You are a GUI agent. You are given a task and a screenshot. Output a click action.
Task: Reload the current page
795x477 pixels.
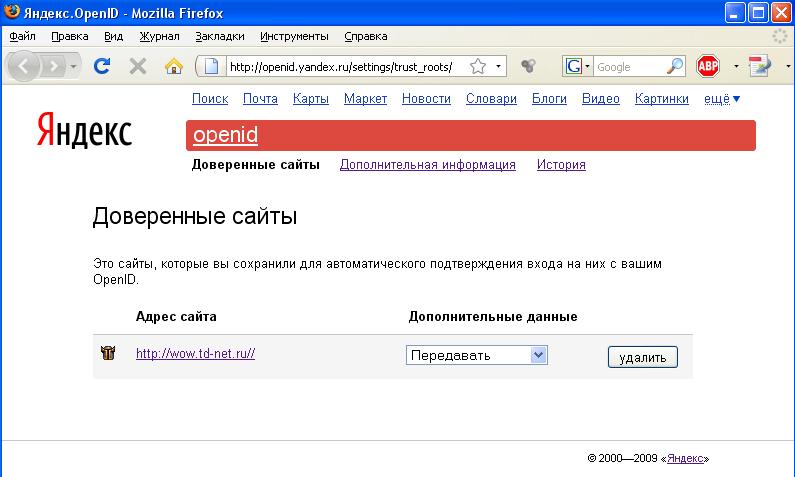click(x=102, y=66)
